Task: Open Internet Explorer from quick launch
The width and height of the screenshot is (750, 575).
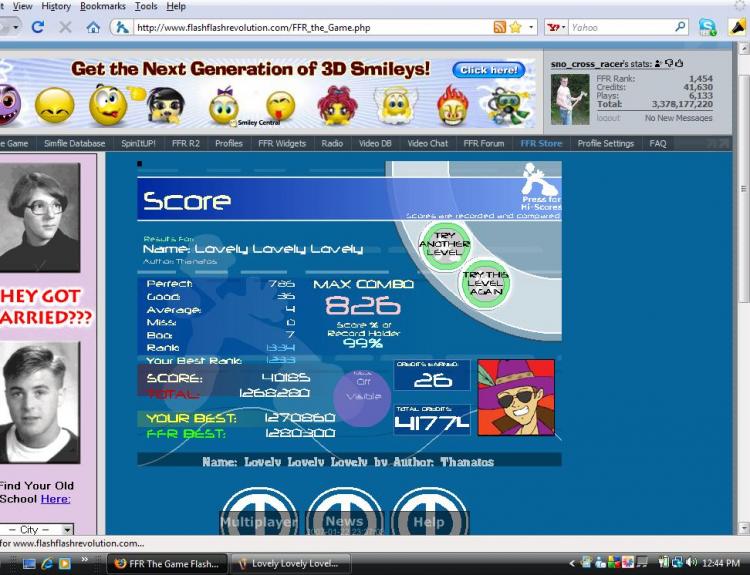Action: point(47,564)
